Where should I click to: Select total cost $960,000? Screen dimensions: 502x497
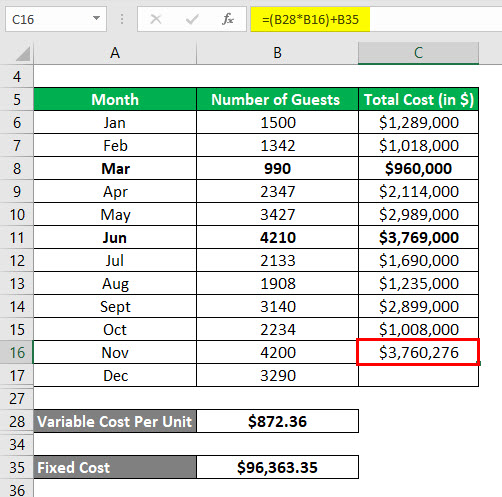click(418, 168)
